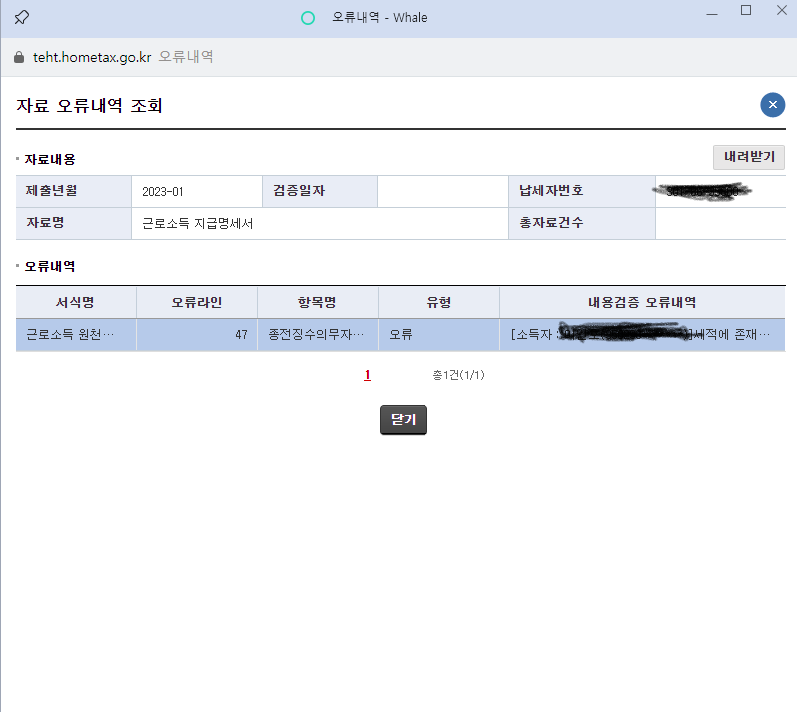
Task: Click the empty 검증일자 field
Action: (x=442, y=191)
